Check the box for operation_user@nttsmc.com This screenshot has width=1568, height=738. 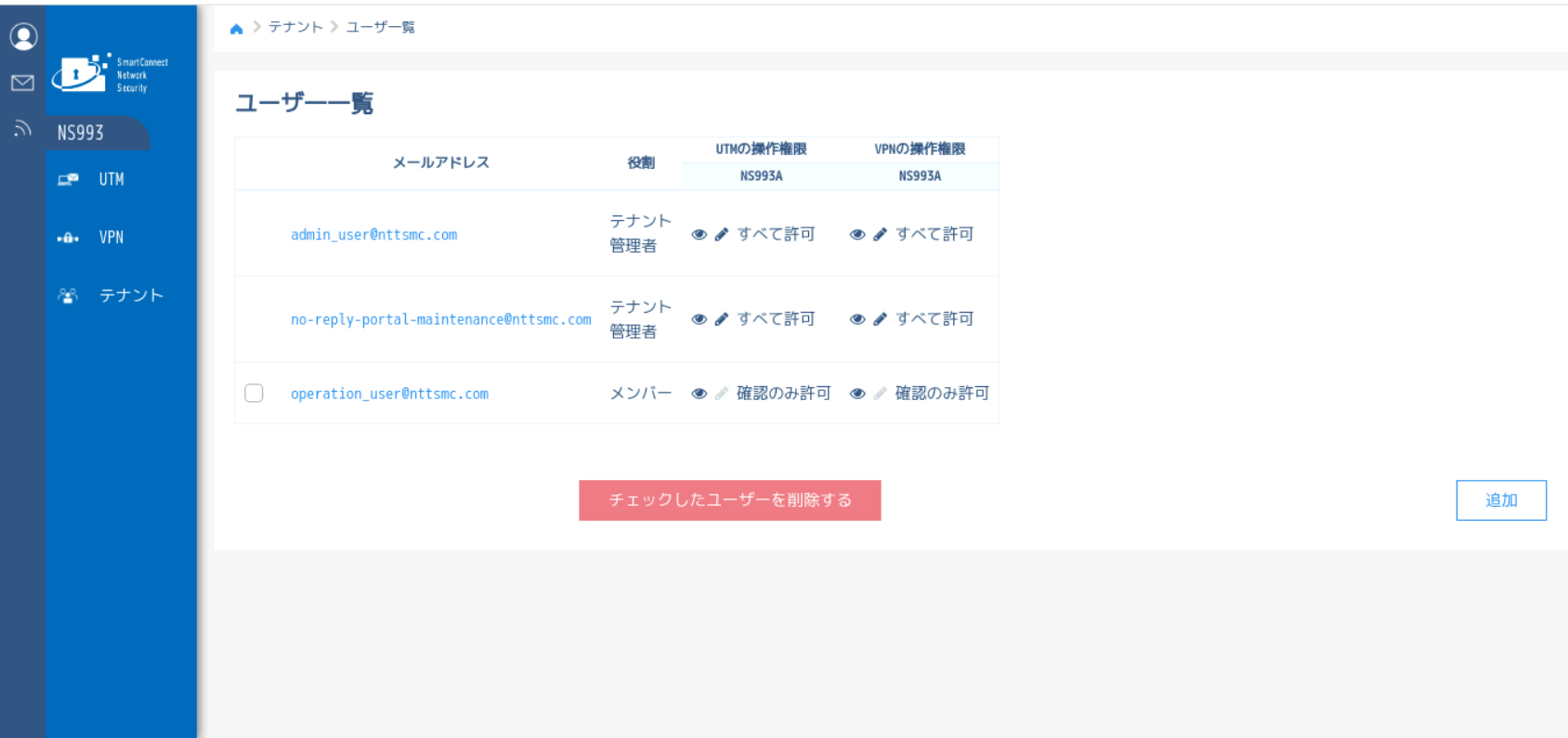[254, 394]
